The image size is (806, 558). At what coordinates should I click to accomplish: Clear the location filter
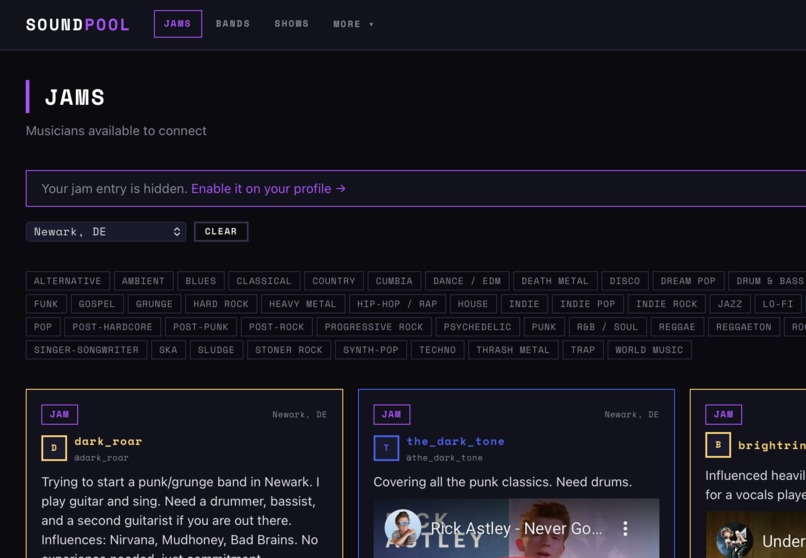click(x=221, y=232)
